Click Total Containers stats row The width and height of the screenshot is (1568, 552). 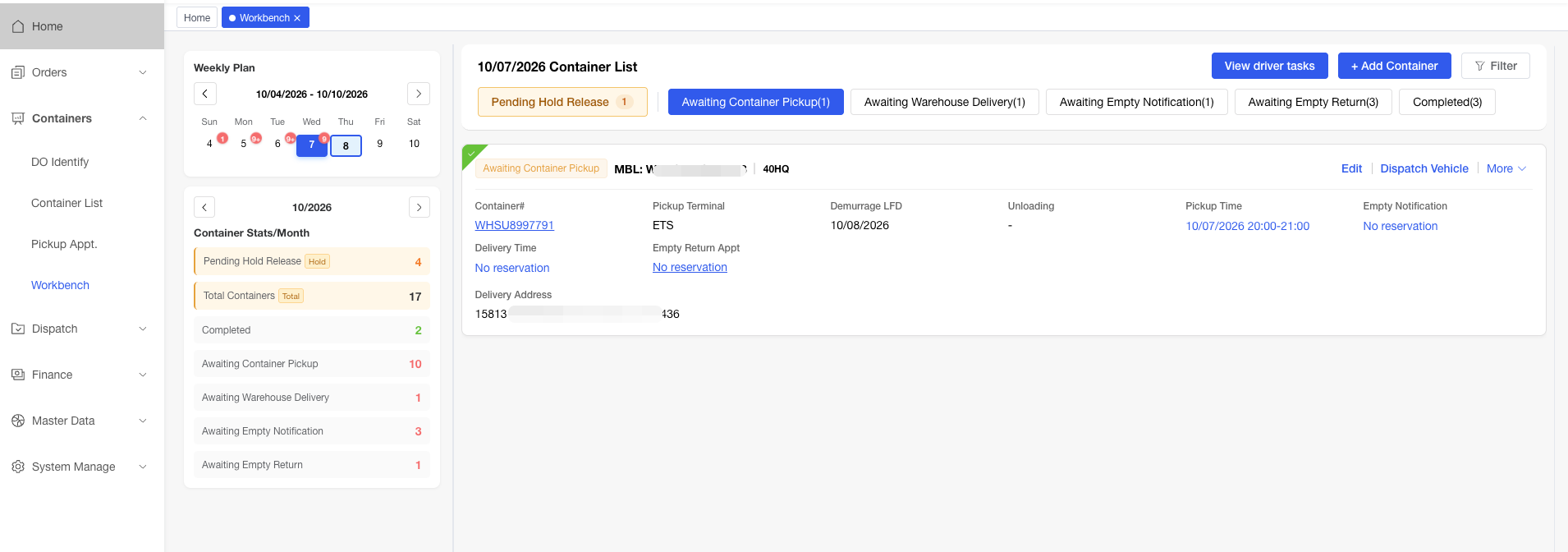tap(312, 296)
